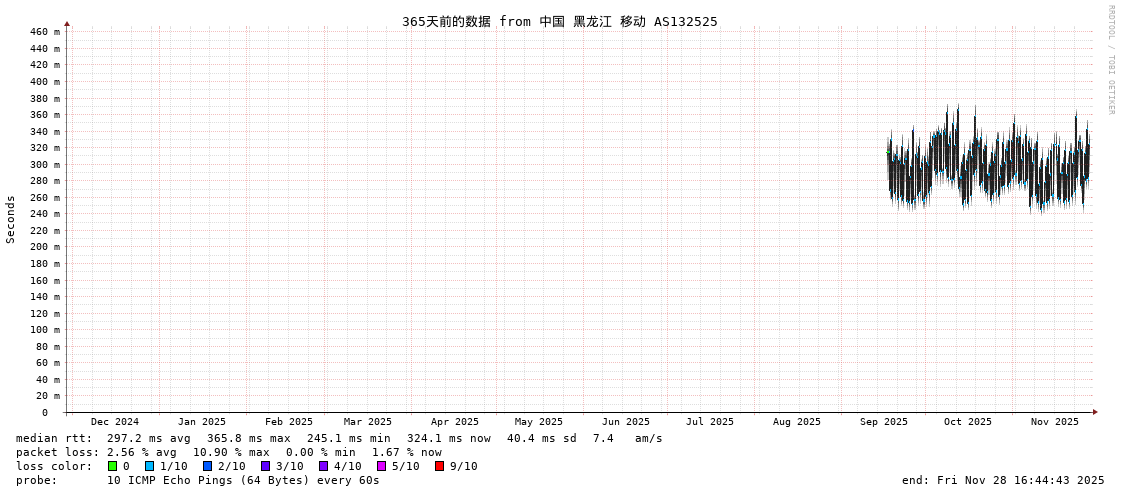Click the green 0 loss color swatch
The image size is (1121, 494).
(113, 466)
